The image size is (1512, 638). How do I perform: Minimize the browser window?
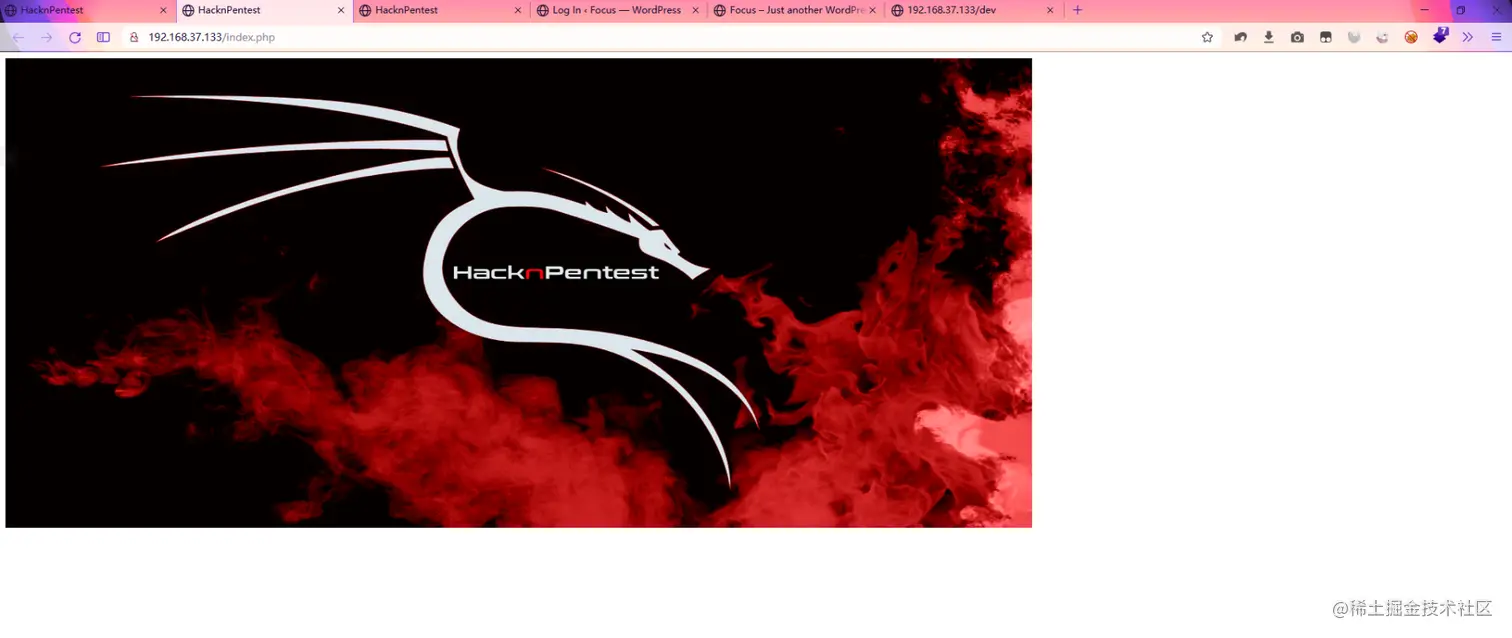pyautogui.click(x=1425, y=10)
